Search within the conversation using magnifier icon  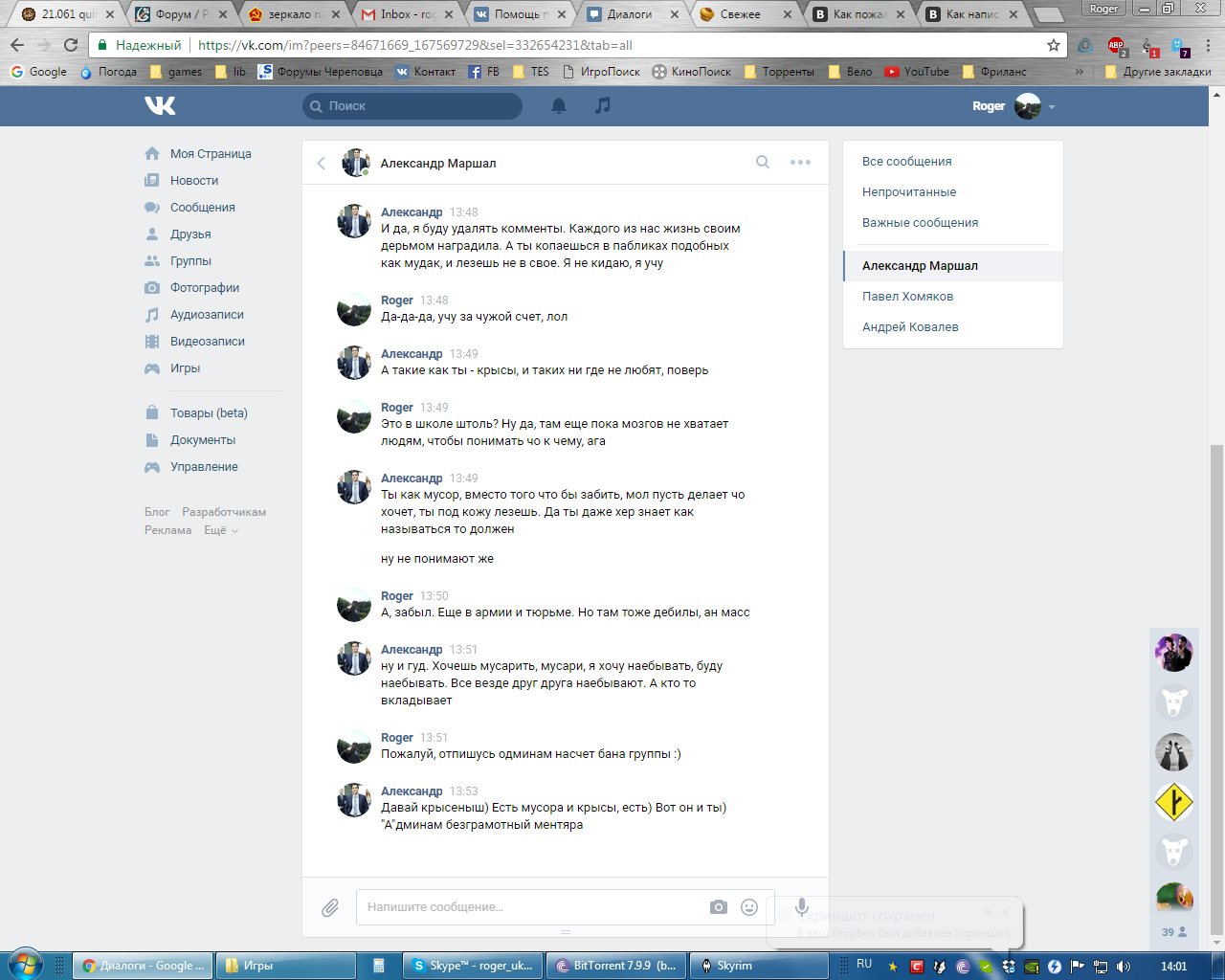[763, 163]
